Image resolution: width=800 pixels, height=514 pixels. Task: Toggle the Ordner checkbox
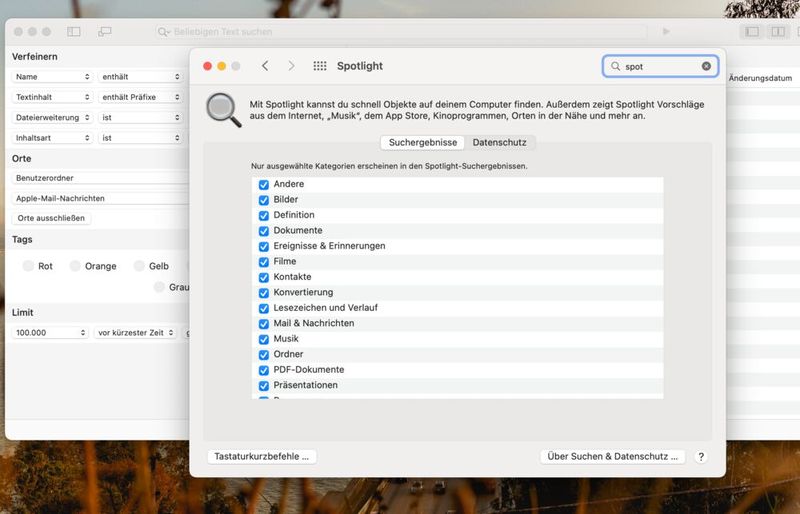pos(264,355)
